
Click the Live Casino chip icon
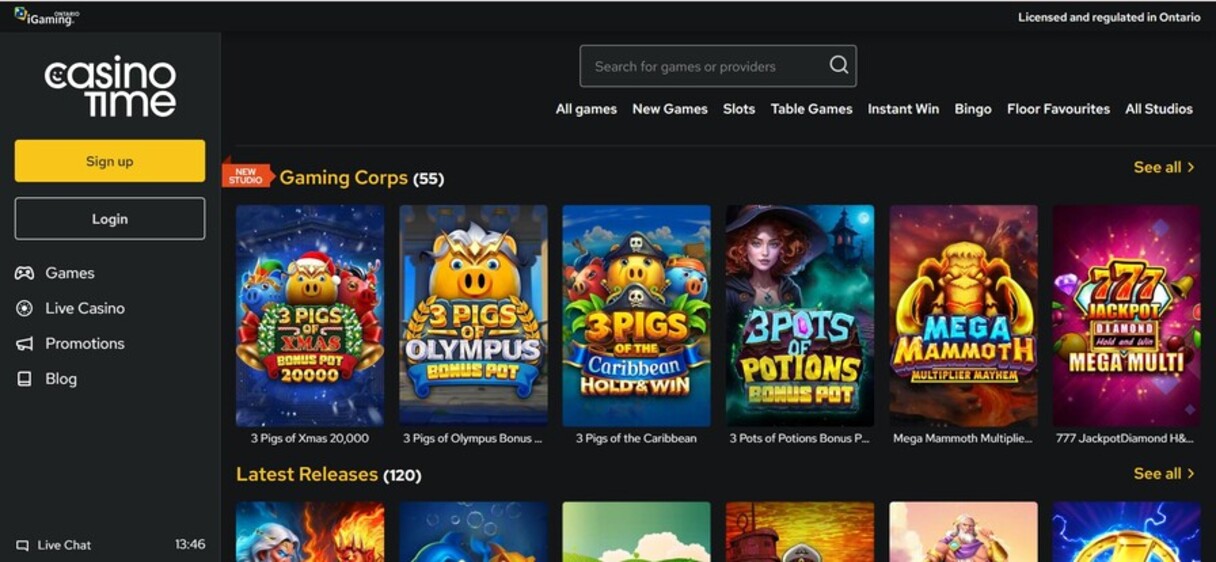pos(24,309)
